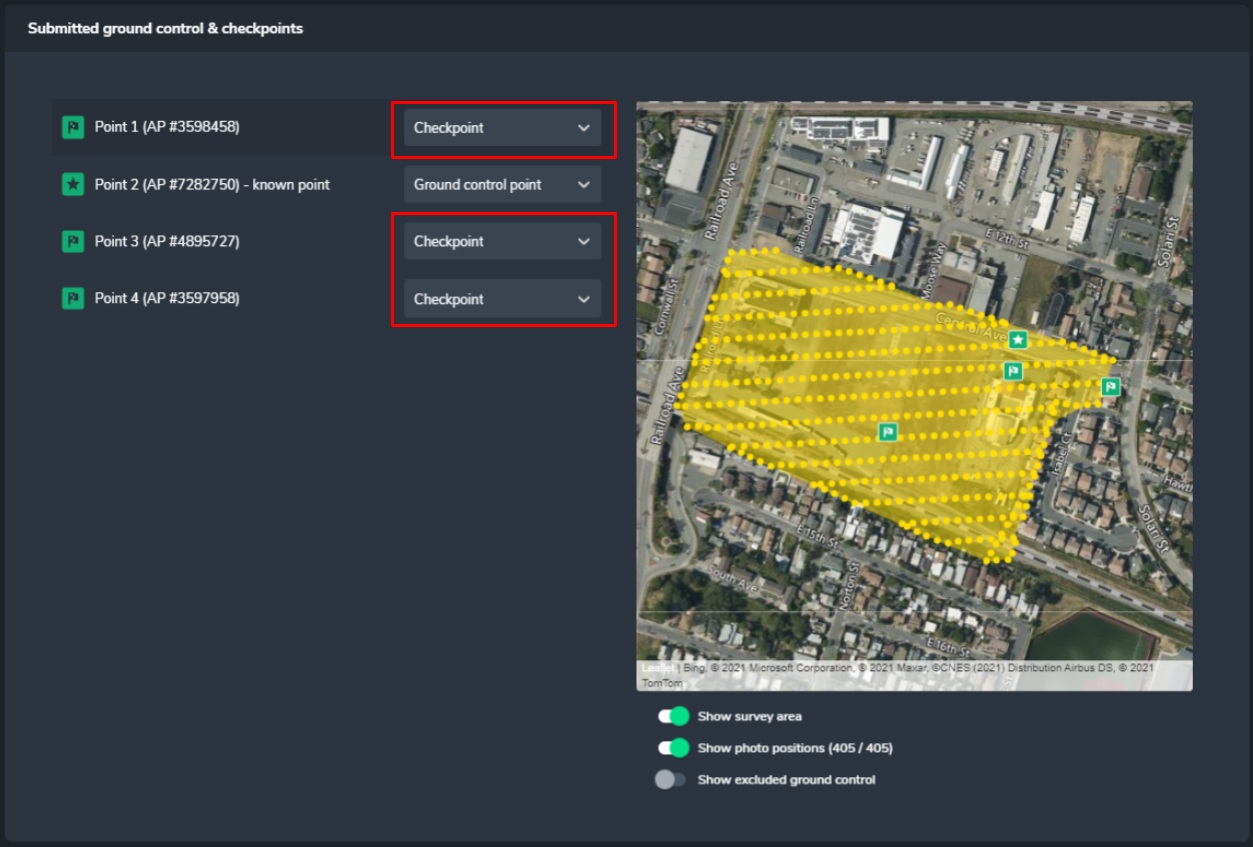Enable Show excluded ground control
The height and width of the screenshot is (847, 1253).
coord(671,780)
